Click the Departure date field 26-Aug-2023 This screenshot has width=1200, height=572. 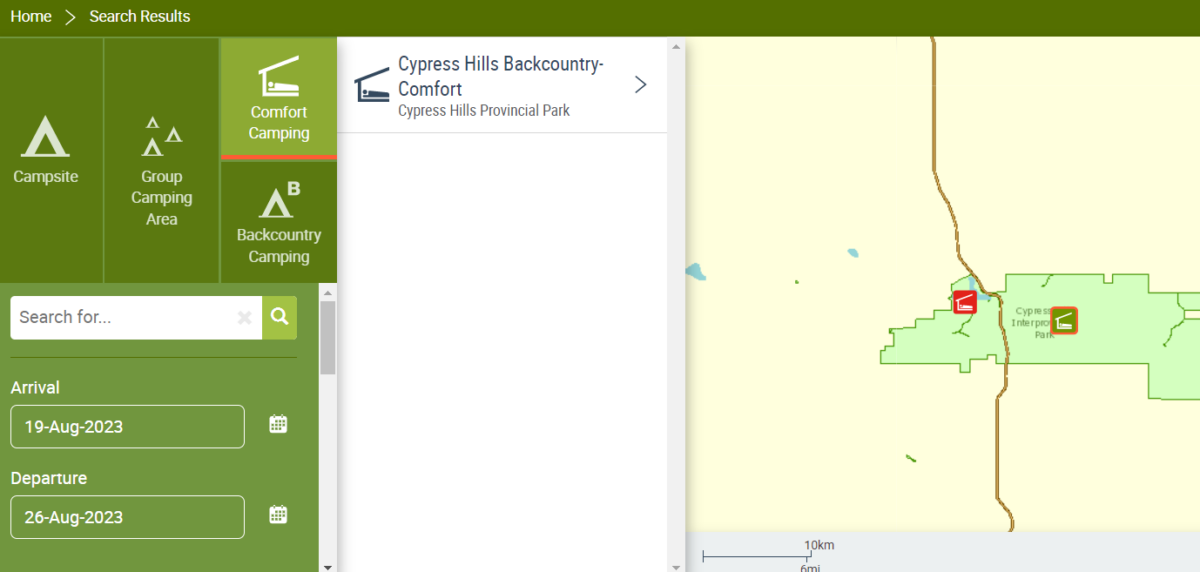pyautogui.click(x=127, y=518)
